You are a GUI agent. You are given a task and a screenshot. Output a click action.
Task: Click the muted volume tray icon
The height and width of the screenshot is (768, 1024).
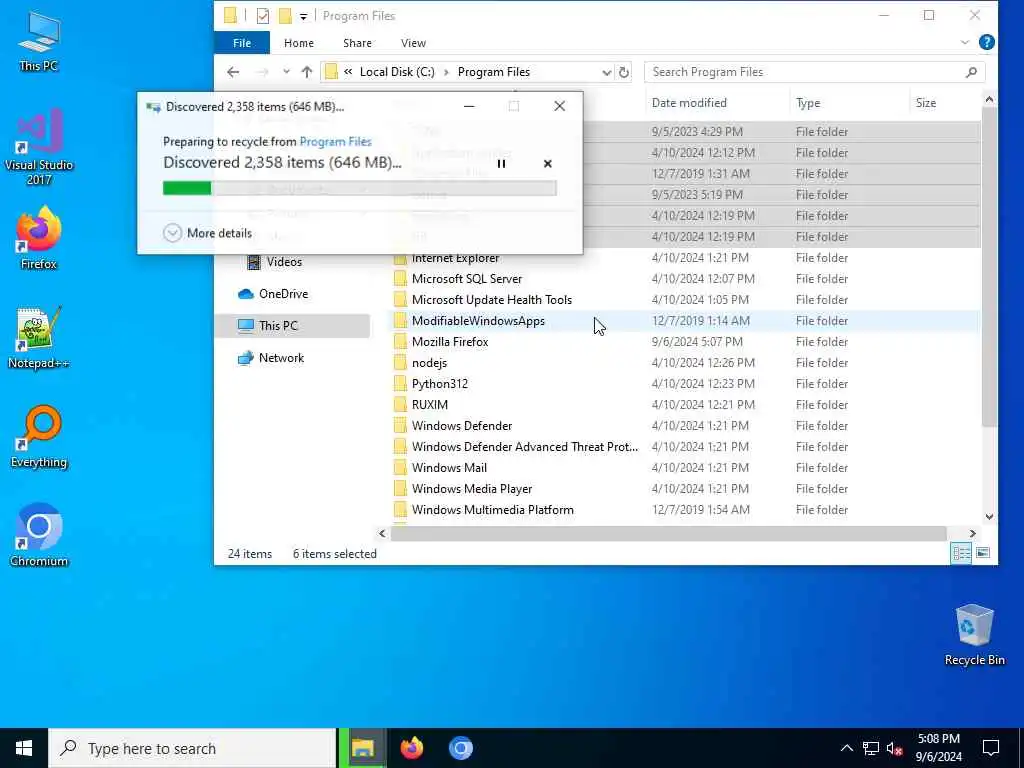pos(895,748)
